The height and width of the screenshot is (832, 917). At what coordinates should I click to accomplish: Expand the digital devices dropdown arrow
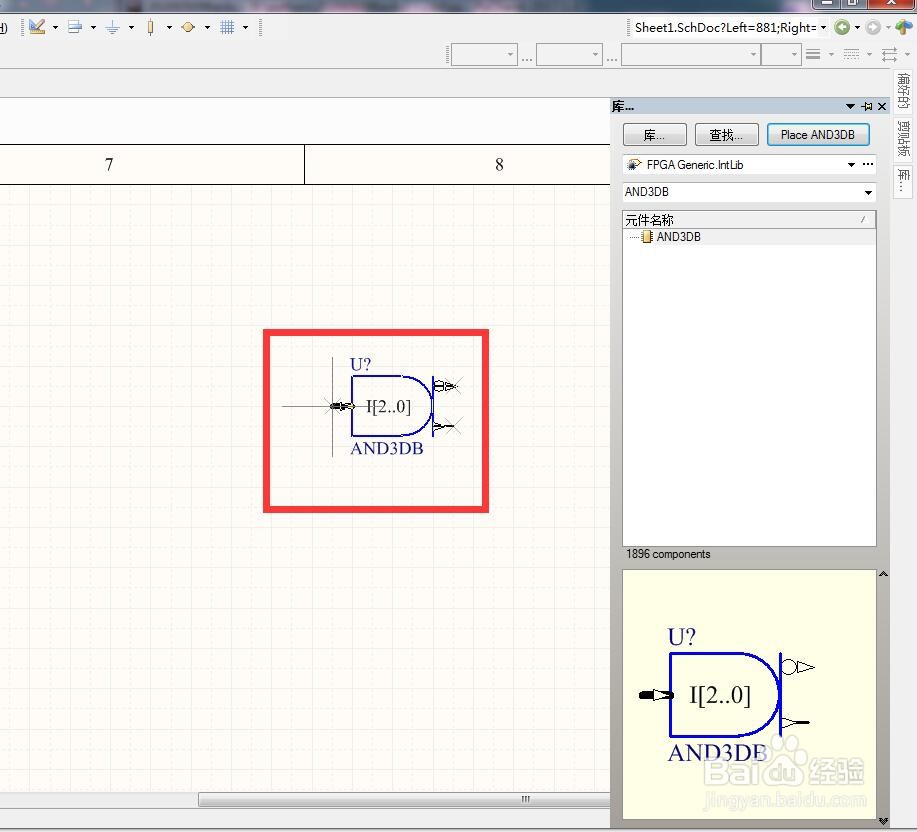(169, 27)
